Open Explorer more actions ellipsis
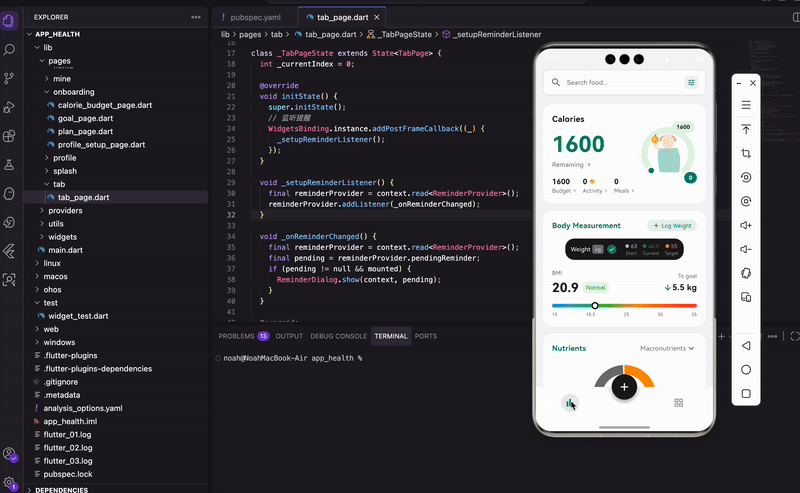The height and width of the screenshot is (493, 800). [x=196, y=17]
